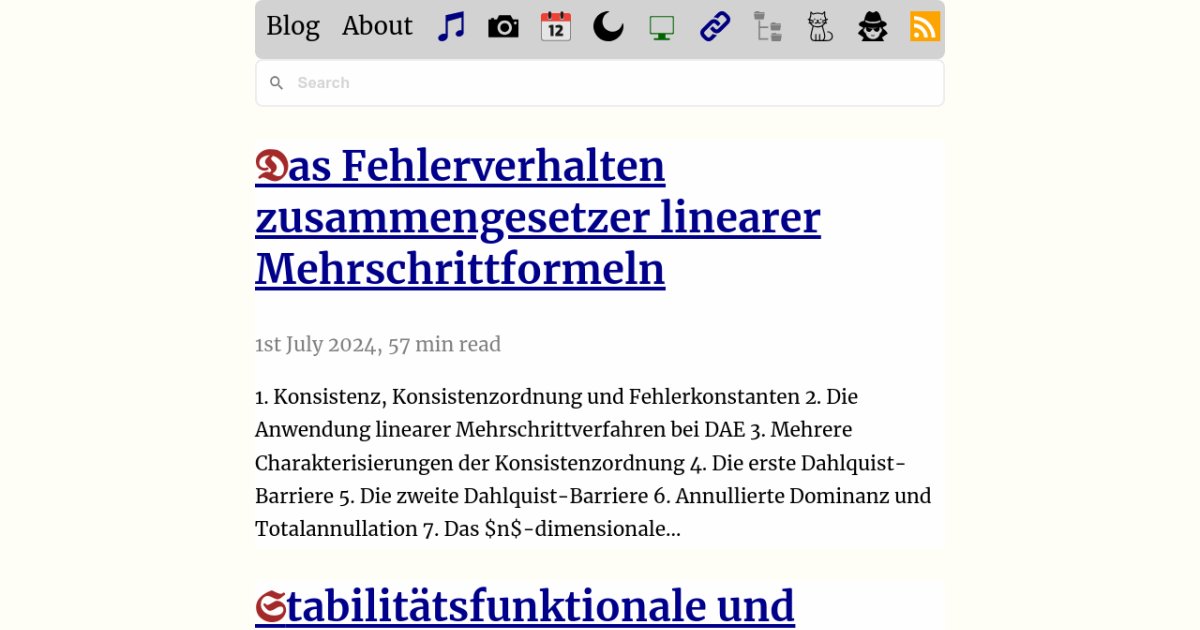Open the camera photos icon
This screenshot has height=630, width=1200.
click(x=503, y=27)
